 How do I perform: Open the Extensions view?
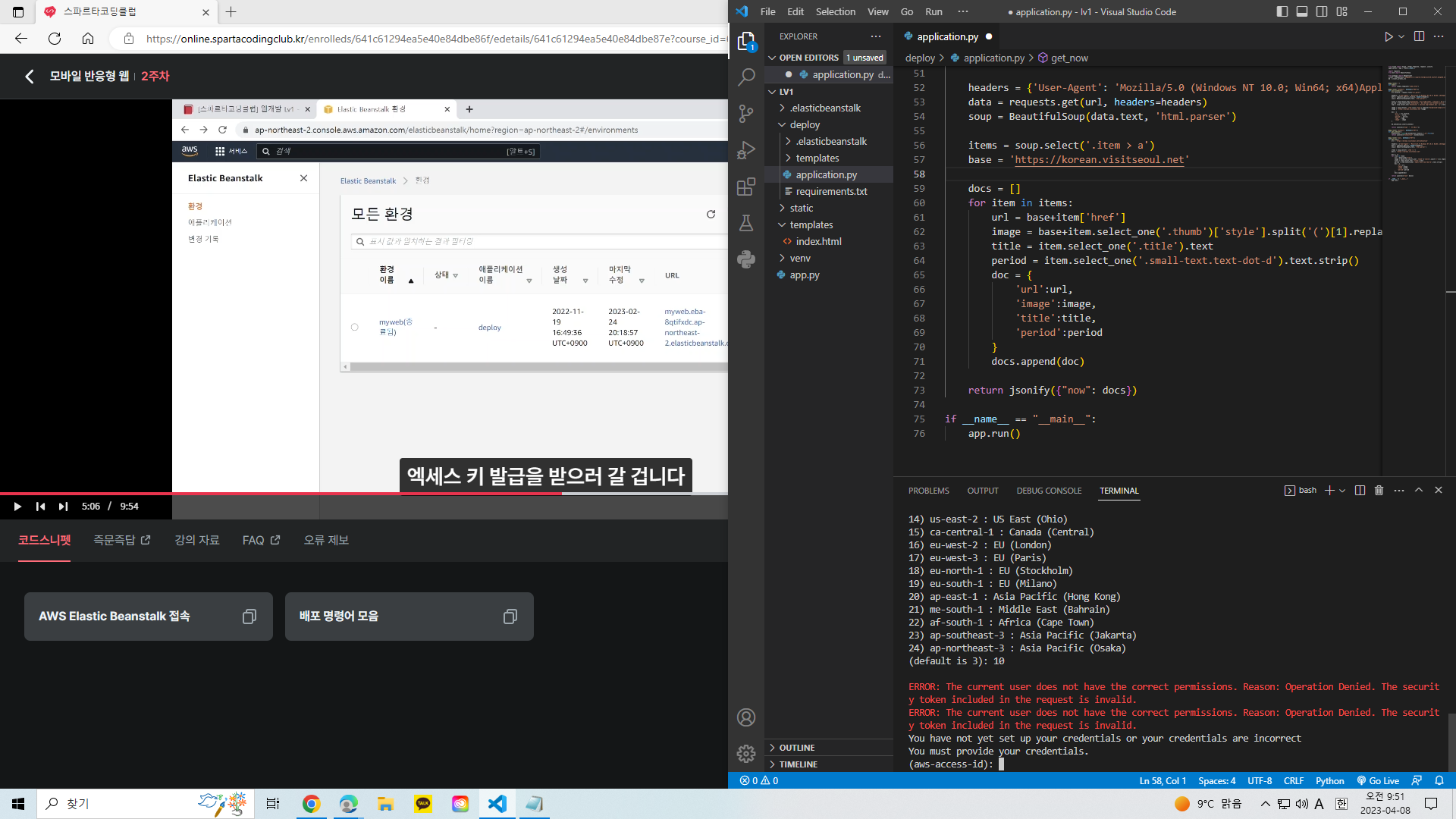click(x=746, y=186)
